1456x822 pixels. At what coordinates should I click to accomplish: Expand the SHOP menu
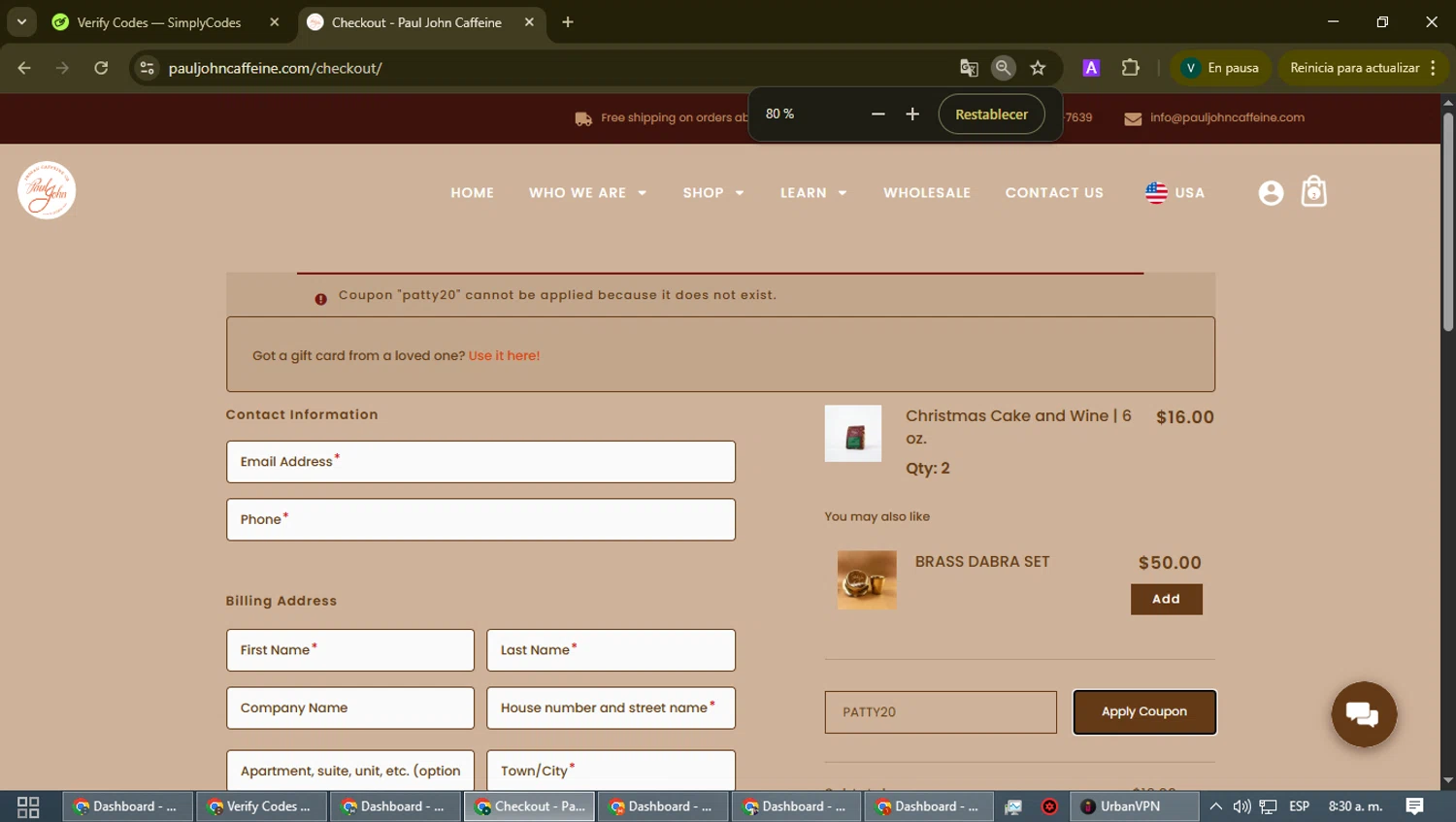tap(713, 193)
